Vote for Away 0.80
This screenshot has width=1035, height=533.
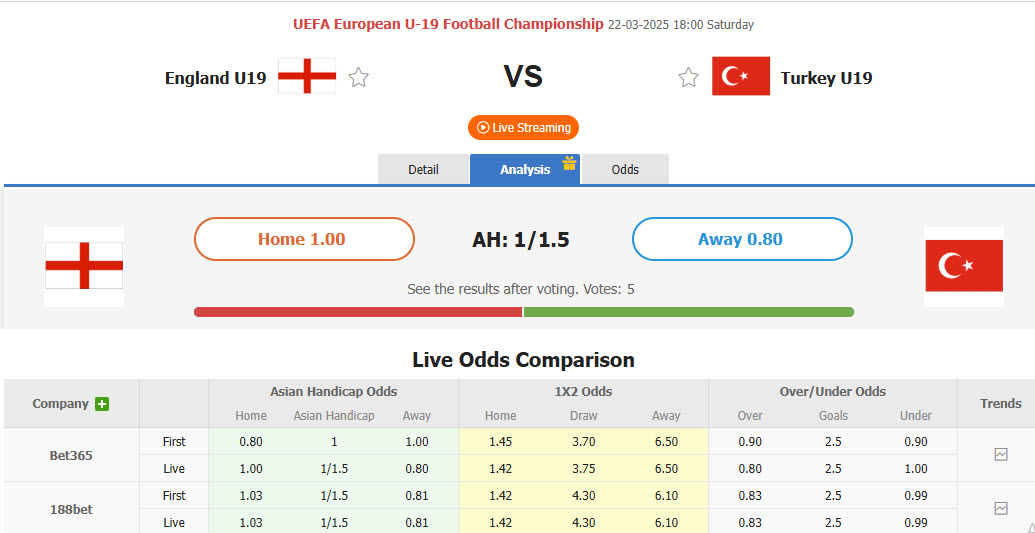pyautogui.click(x=741, y=239)
